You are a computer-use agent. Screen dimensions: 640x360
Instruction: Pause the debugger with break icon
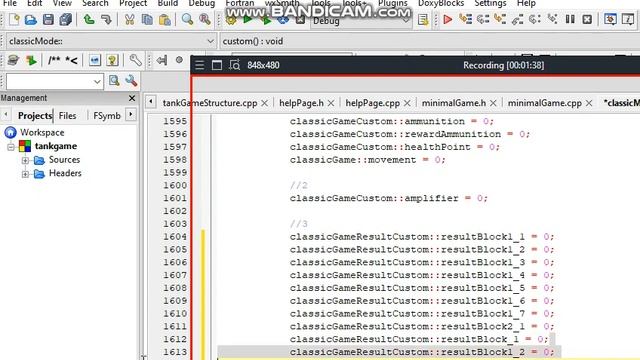coord(570,19)
